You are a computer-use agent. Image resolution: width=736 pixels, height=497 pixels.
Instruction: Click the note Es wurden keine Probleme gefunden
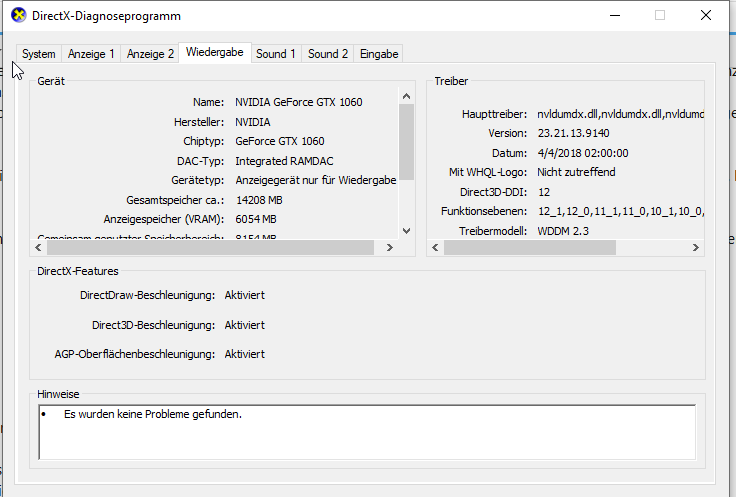[x=153, y=414]
